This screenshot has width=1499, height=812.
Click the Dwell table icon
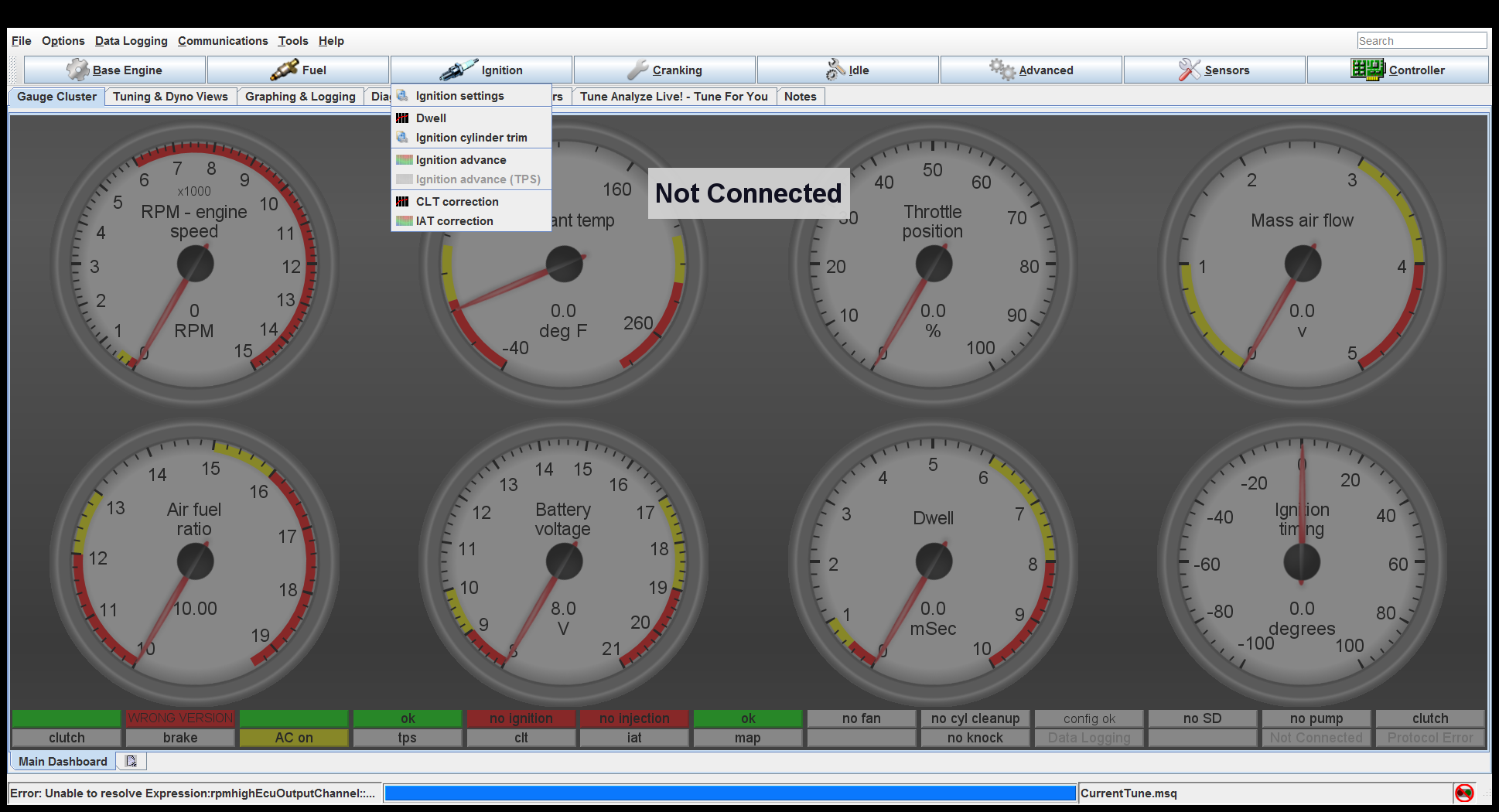[402, 118]
